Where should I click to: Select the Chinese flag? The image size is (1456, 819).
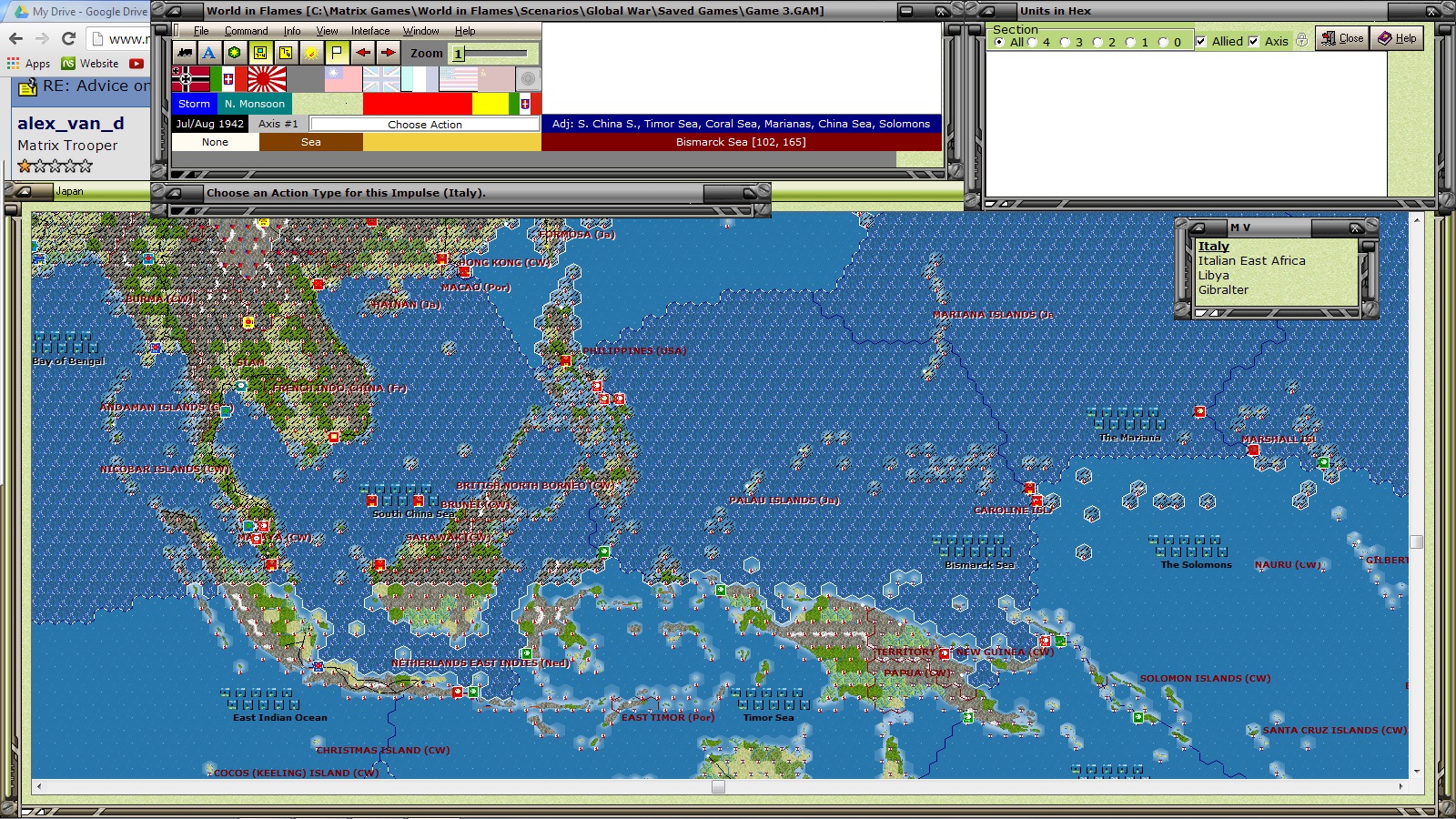tap(343, 79)
